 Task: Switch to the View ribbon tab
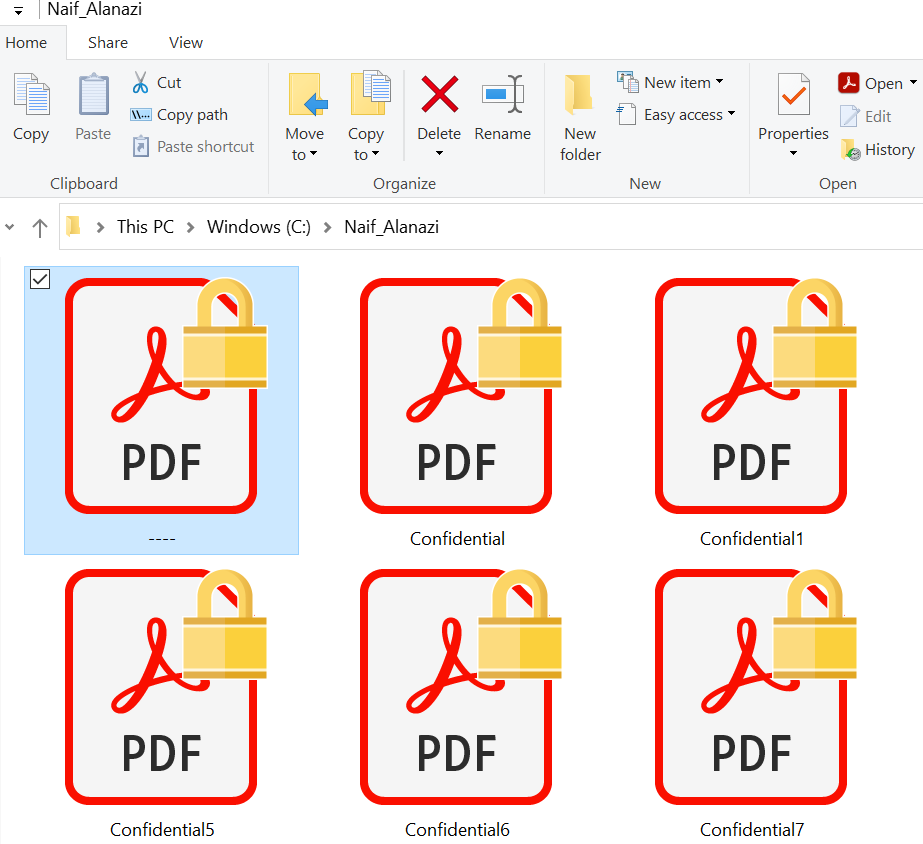pyautogui.click(x=186, y=43)
